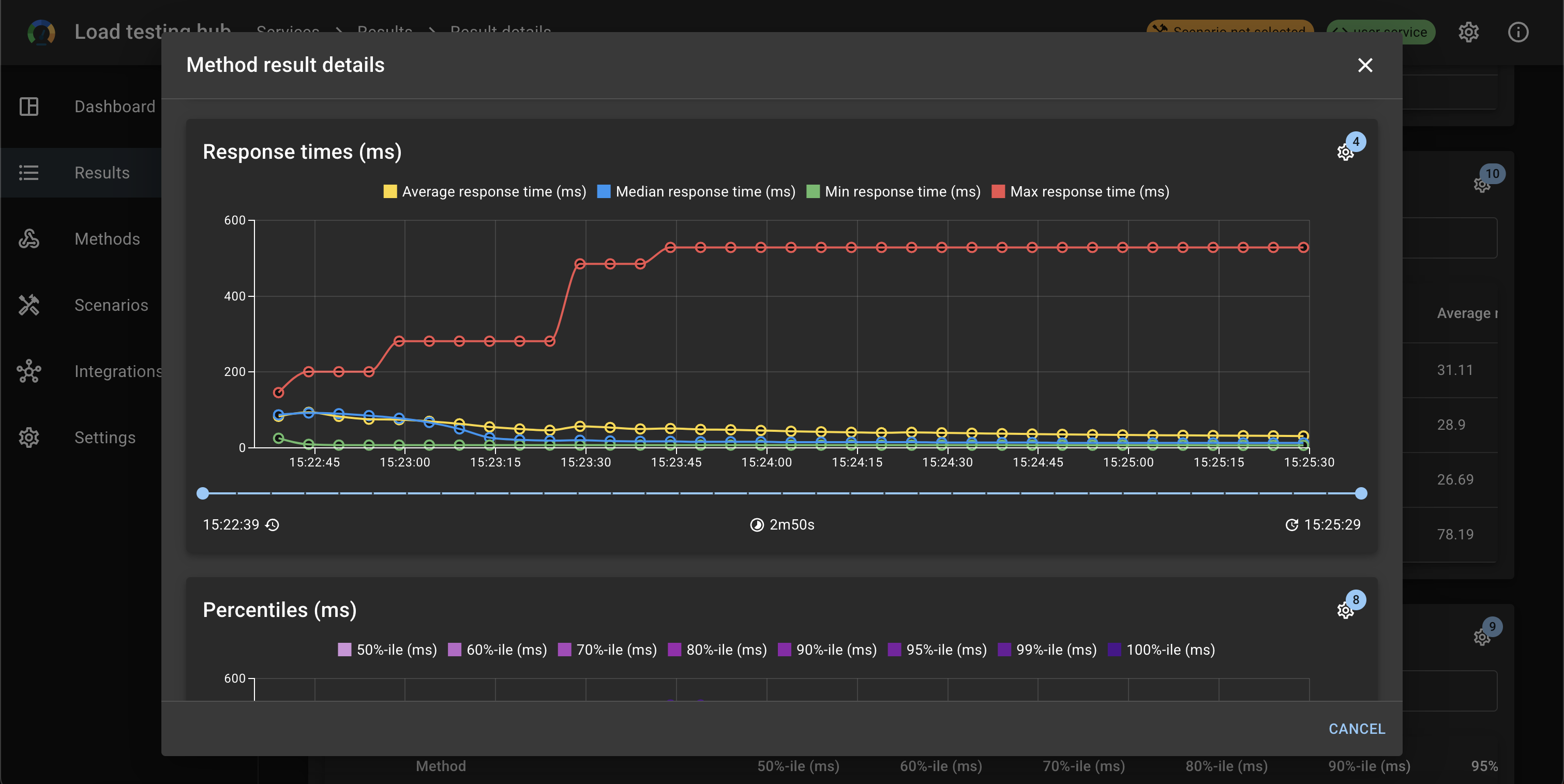The width and height of the screenshot is (1564, 784).
Task: Toggle the 95%-ile legend series
Action: 937,650
